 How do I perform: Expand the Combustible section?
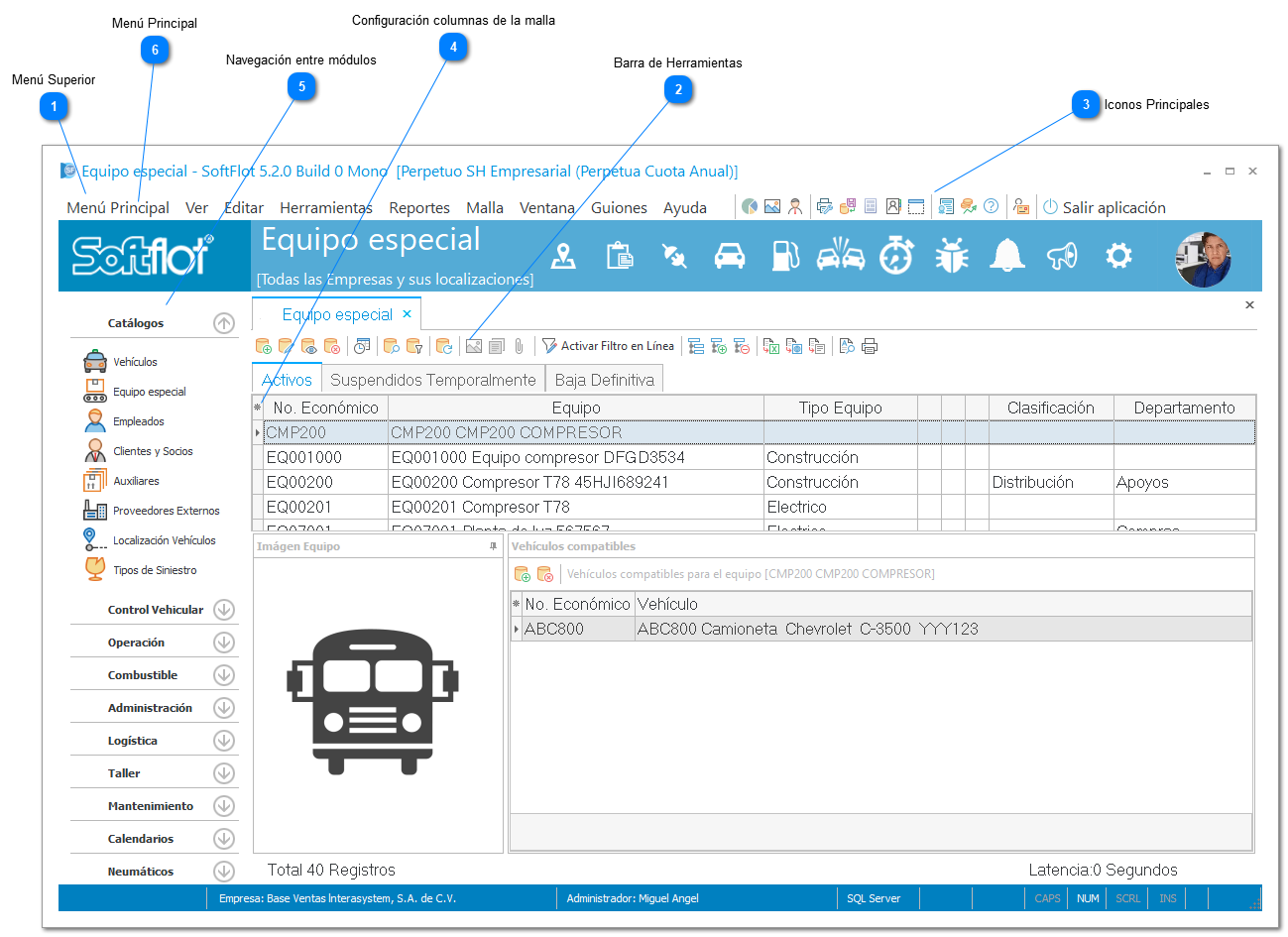[x=224, y=675]
